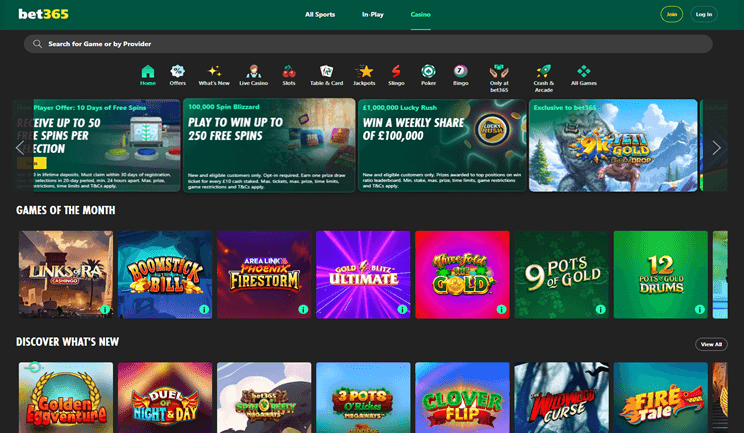This screenshot has height=433, width=744.
Task: Show info for Phoenix Firestorm
Action: [303, 309]
